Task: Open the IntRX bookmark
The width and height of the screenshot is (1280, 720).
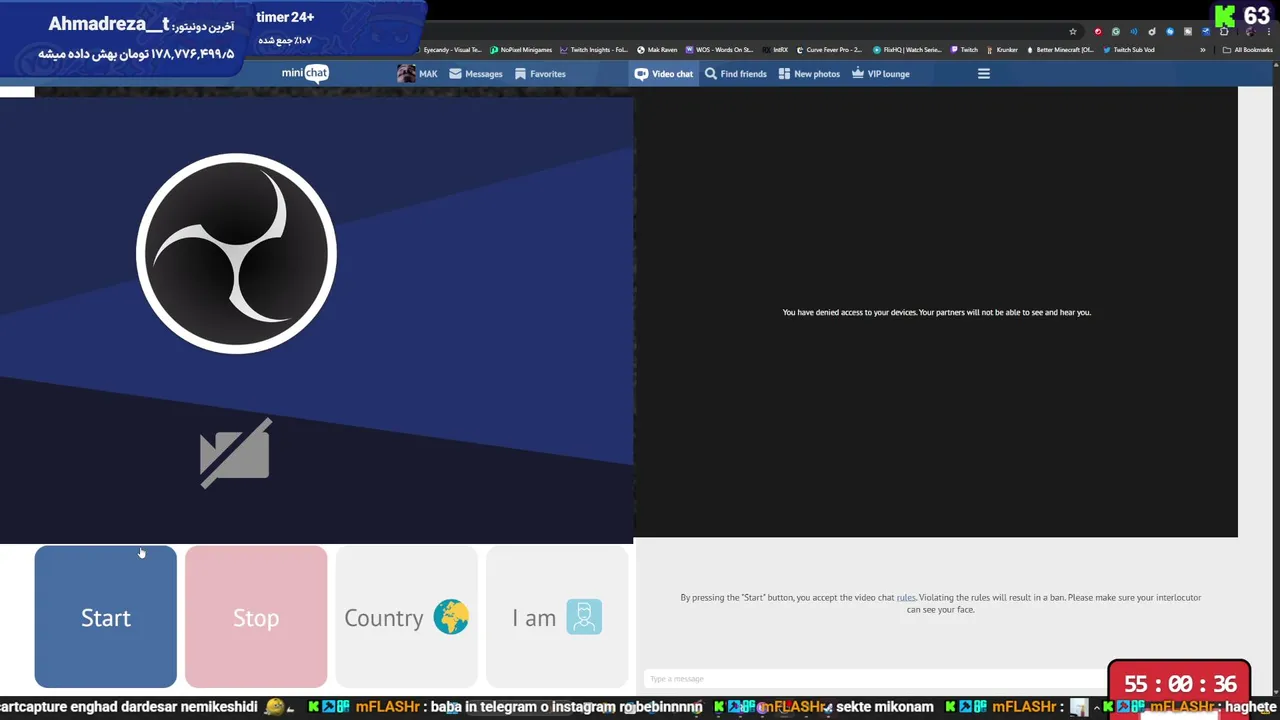Action: point(776,50)
